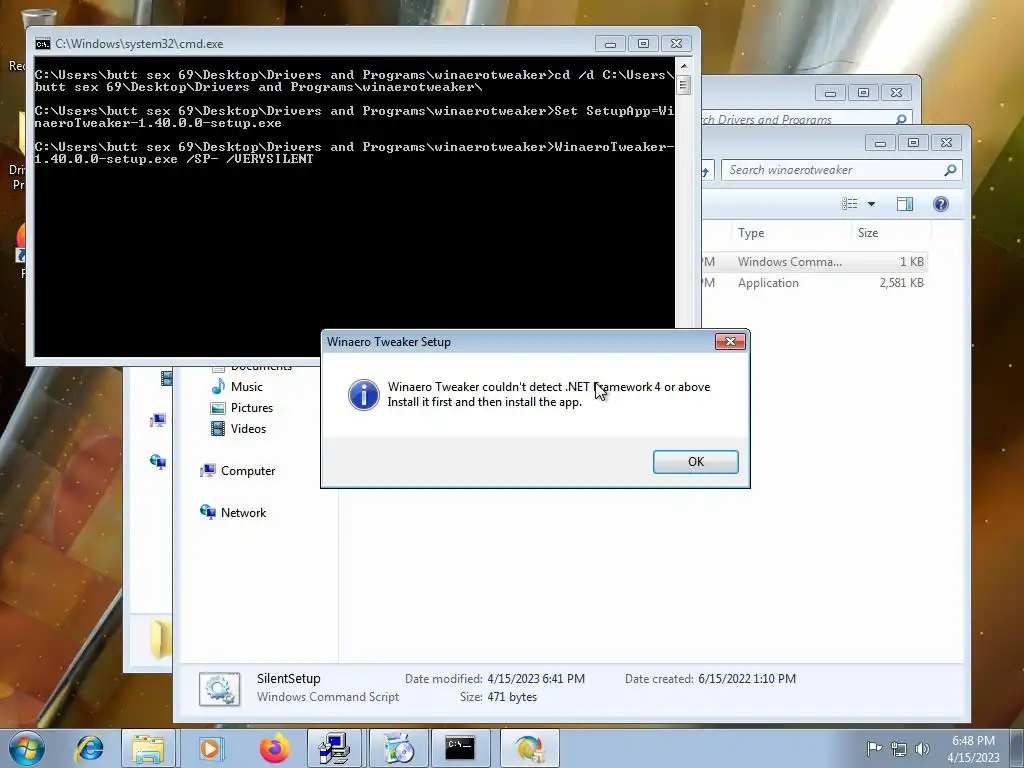The image size is (1024, 768).
Task: Click Date created value 6/15/2022 1:10 PM
Action: click(747, 679)
